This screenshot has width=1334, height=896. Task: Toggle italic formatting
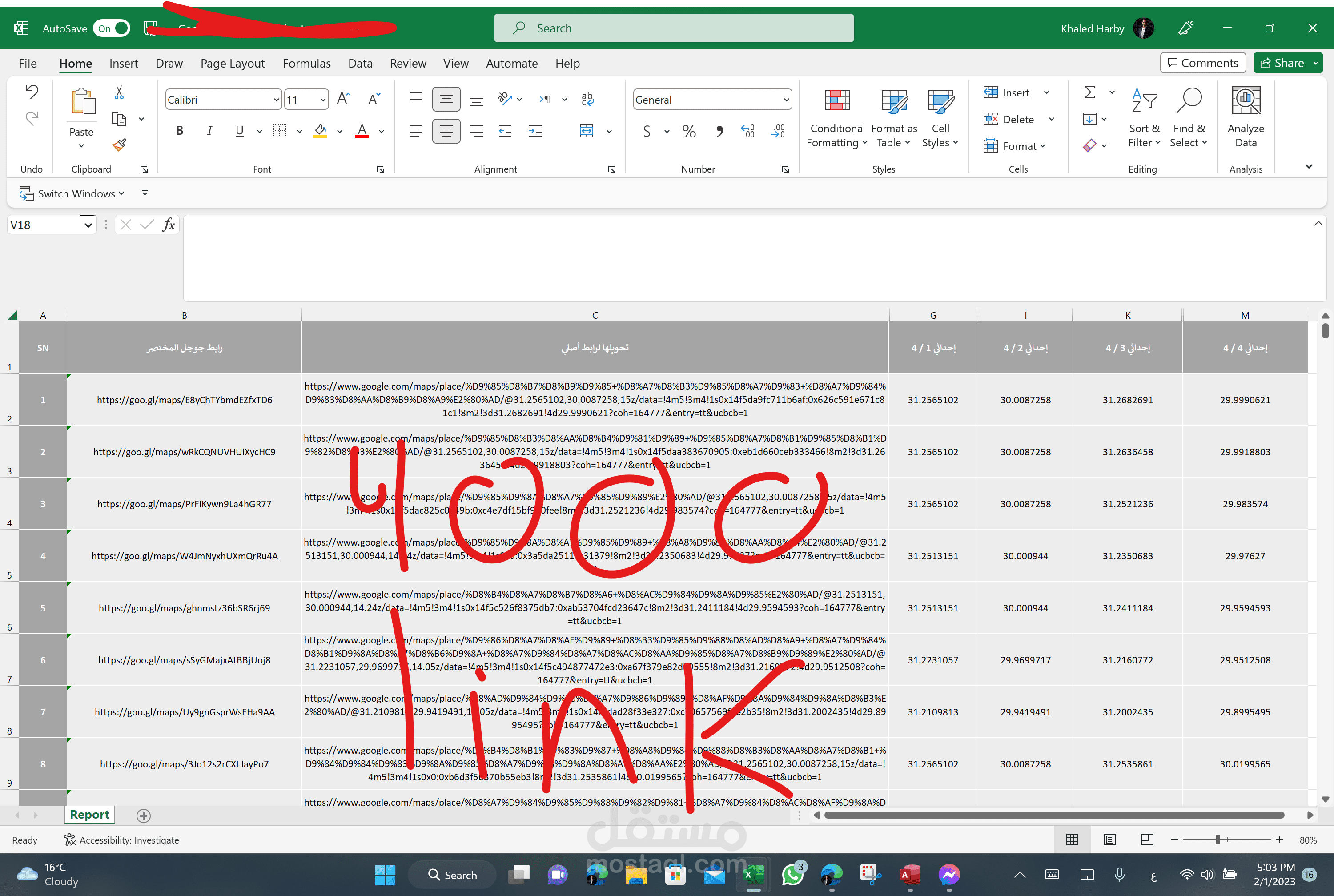[209, 131]
